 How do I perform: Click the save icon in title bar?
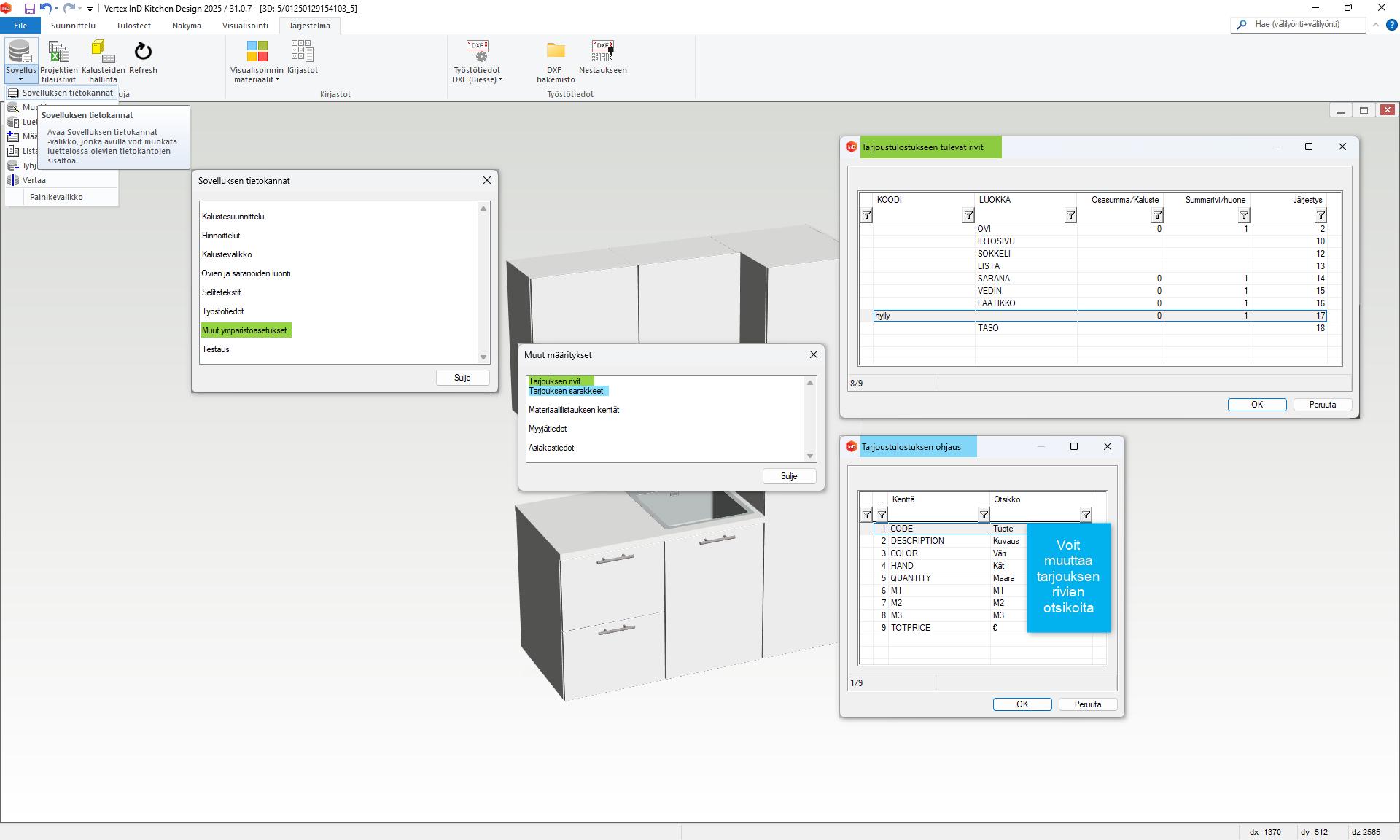tap(30, 9)
